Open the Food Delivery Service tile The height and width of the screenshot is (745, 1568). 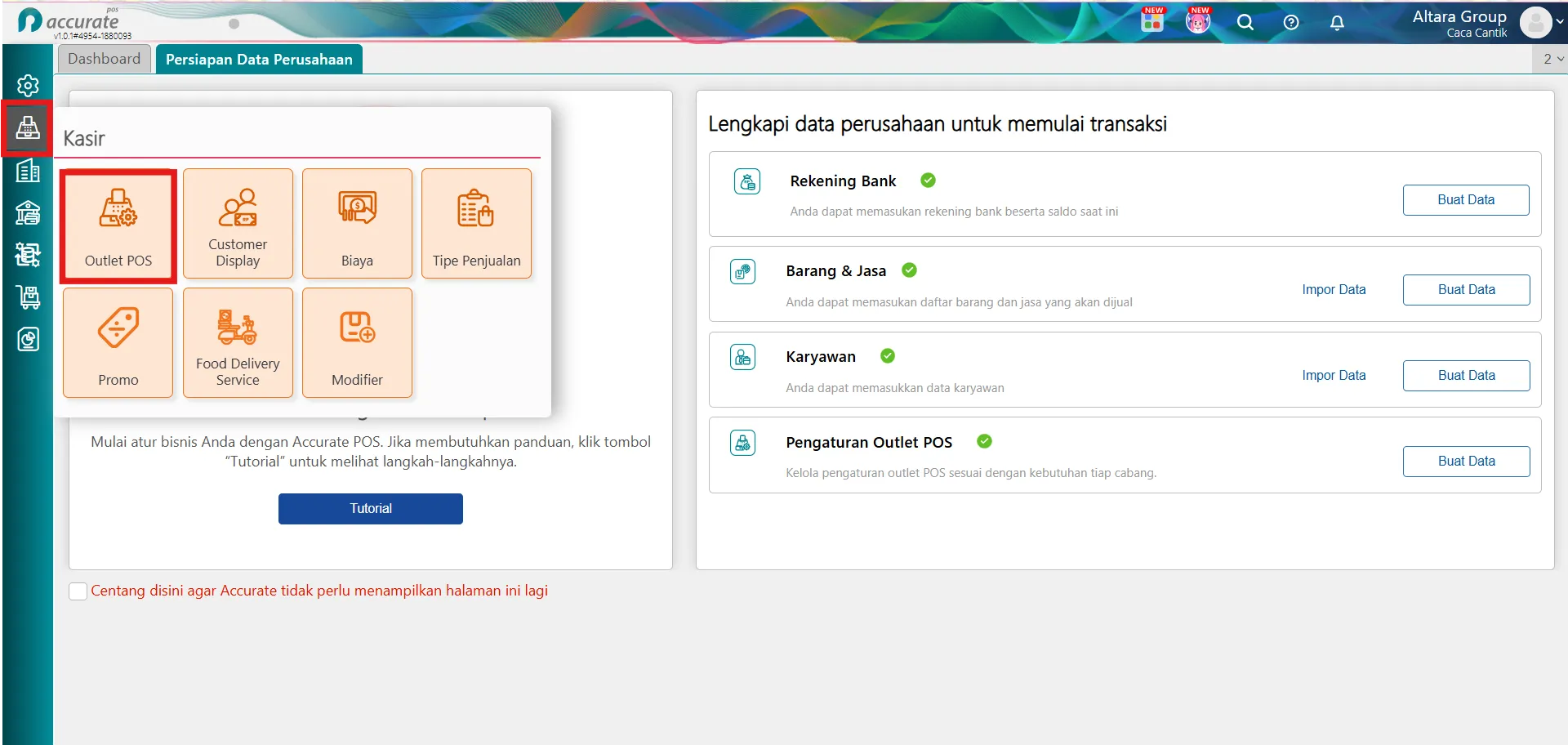coord(238,343)
